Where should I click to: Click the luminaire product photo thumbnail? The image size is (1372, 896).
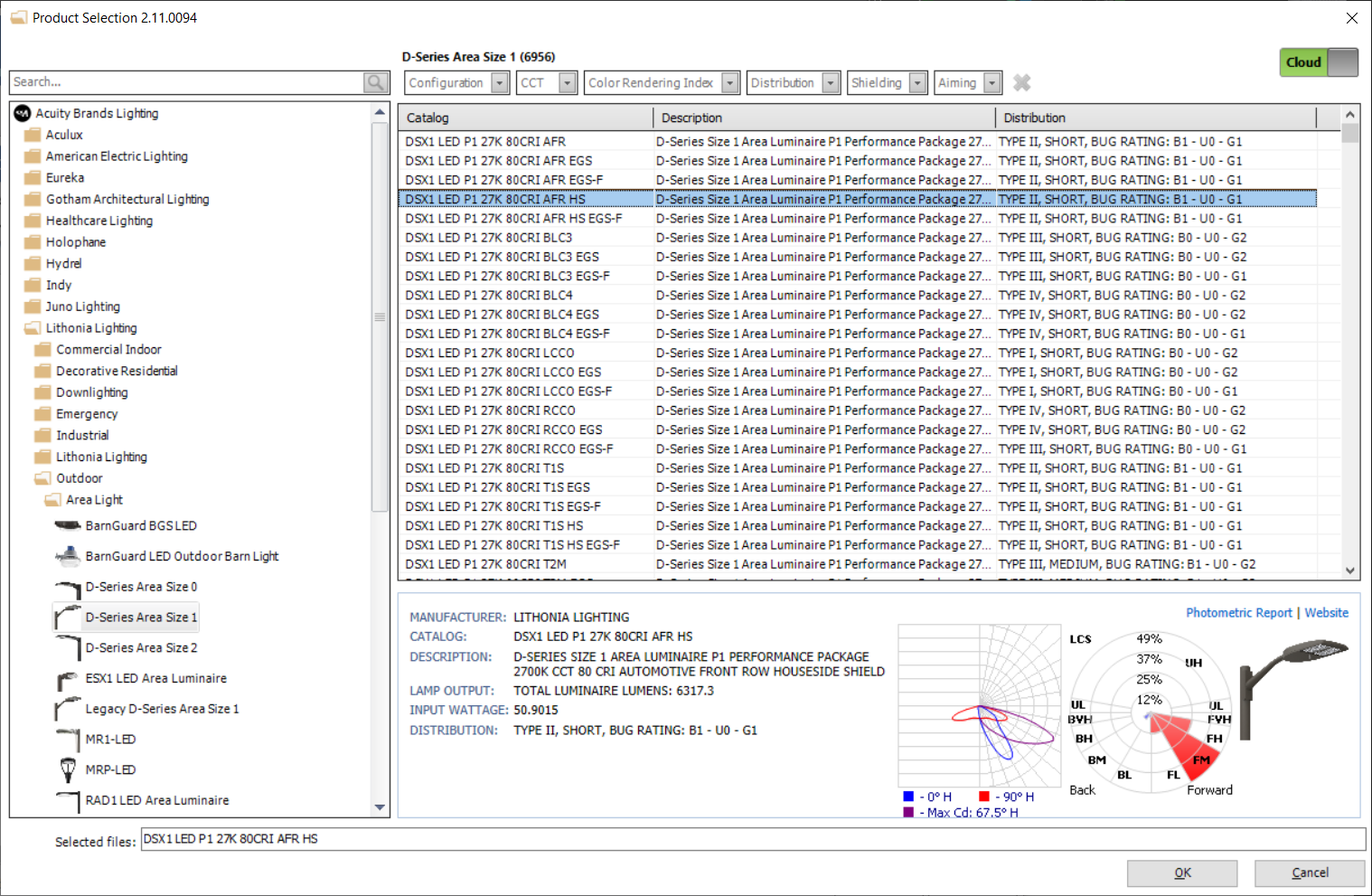[x=1294, y=690]
